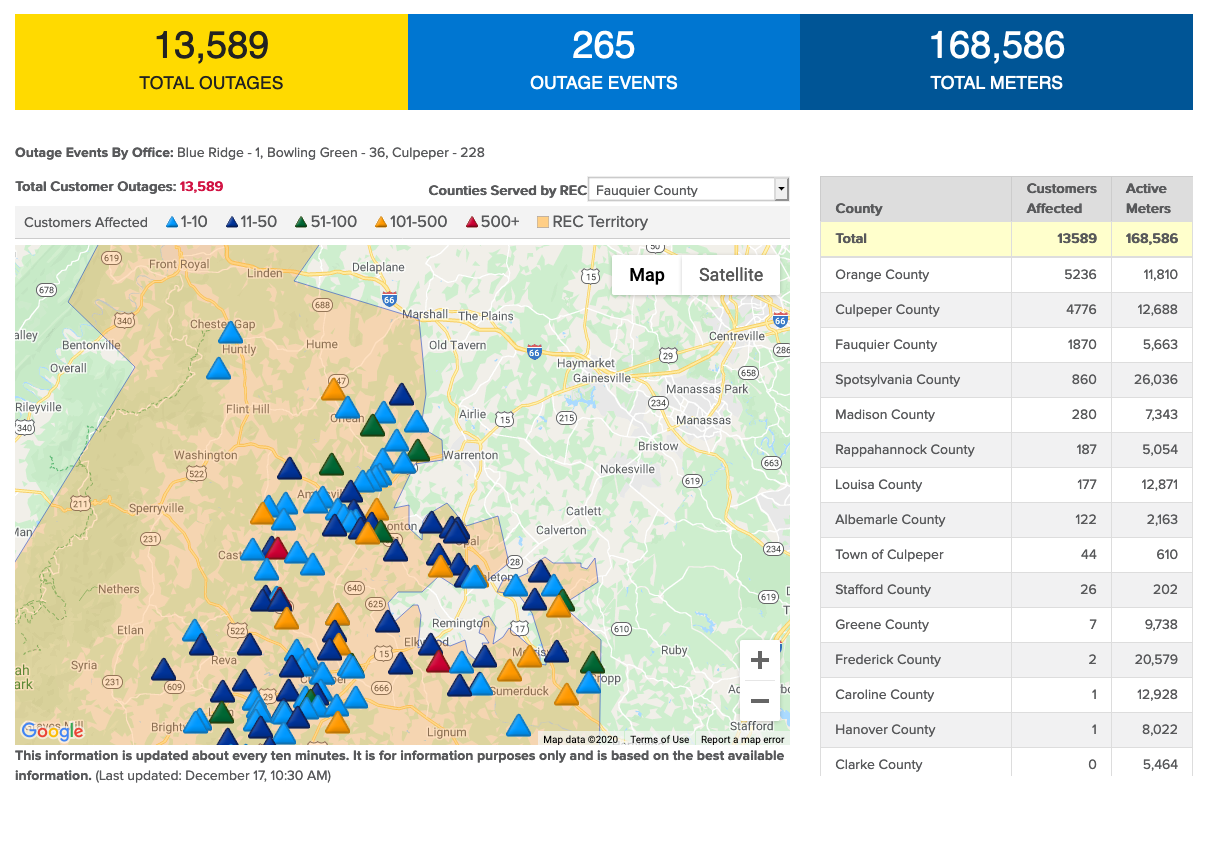This screenshot has height=850, width=1208.
Task: Open the red 500+ marker near Elkwood
Action: tap(438, 661)
